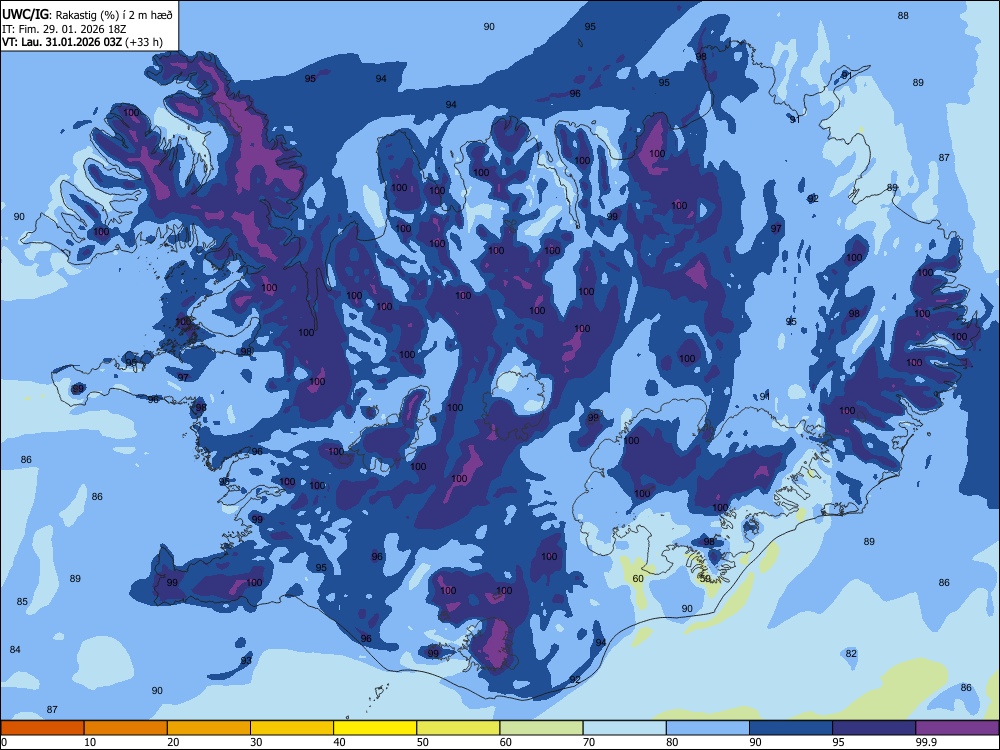Click the '93' humidity value on the map
Screen dimensions: 1000x750
coord(246,660)
